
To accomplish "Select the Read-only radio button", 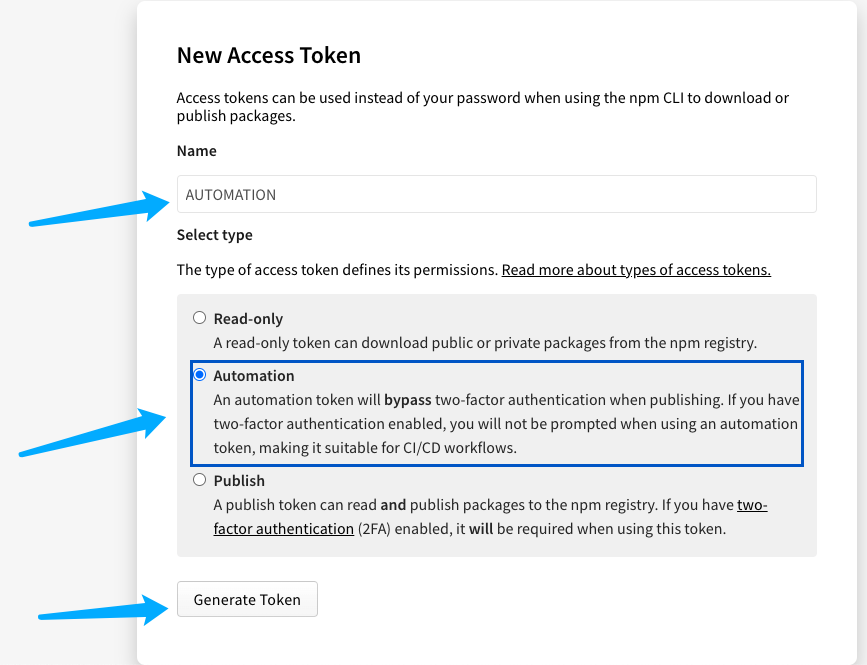I will [x=199, y=318].
